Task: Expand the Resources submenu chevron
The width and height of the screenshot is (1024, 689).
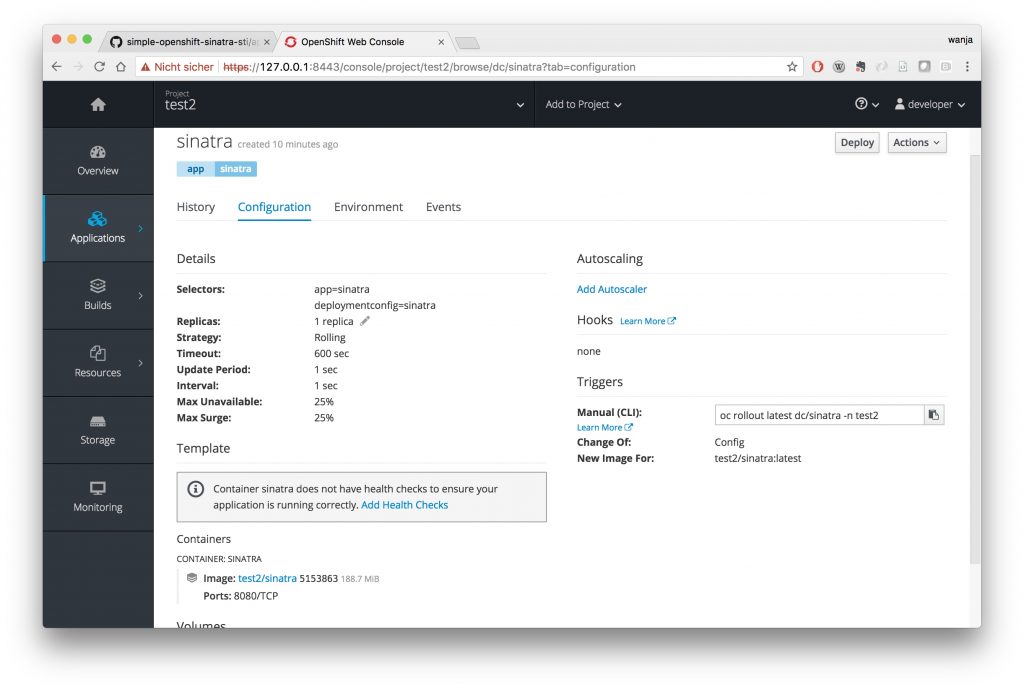Action: [x=140, y=363]
